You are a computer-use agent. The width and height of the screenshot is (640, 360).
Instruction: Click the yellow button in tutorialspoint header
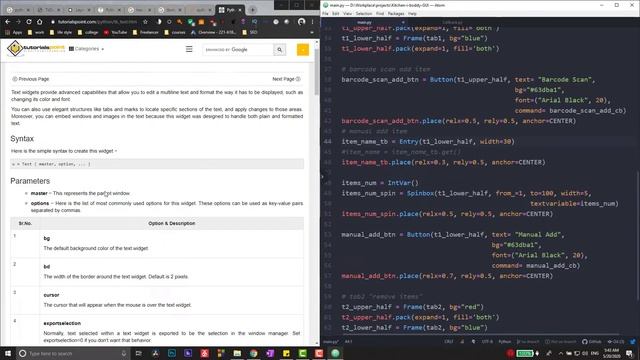pyautogui.click(x=303, y=49)
